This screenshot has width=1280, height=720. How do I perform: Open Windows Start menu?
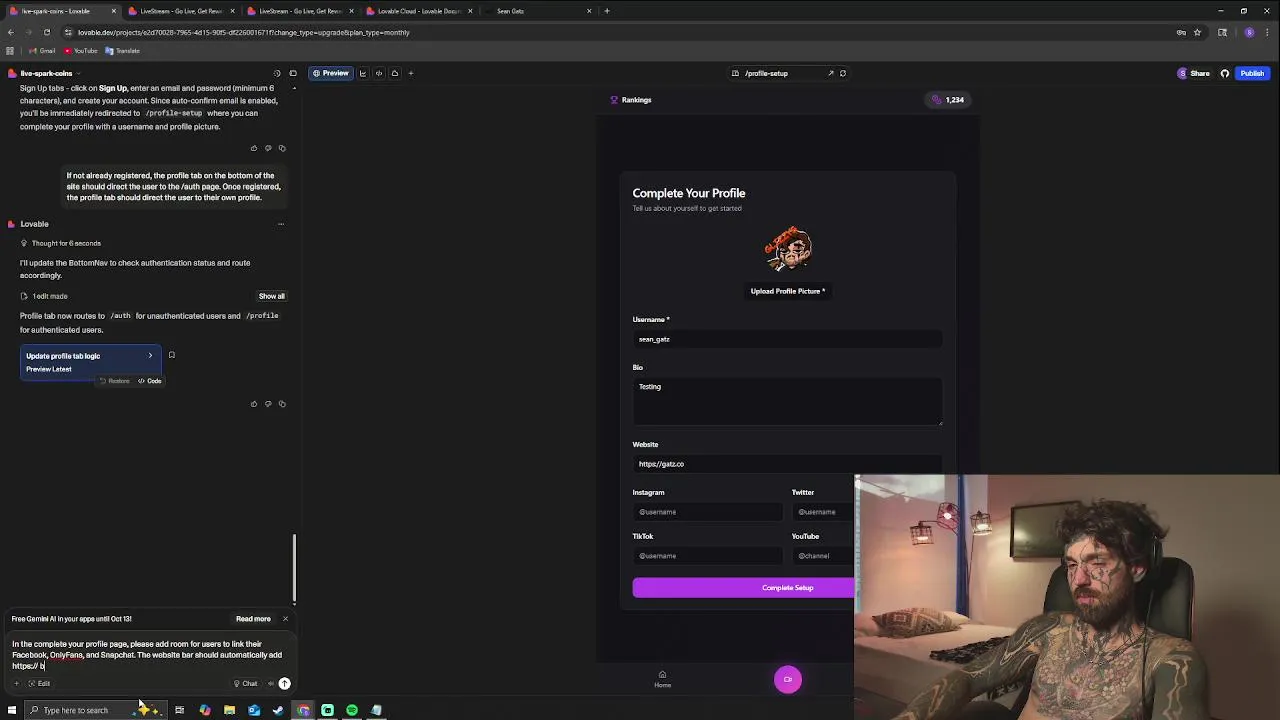[x=12, y=710]
